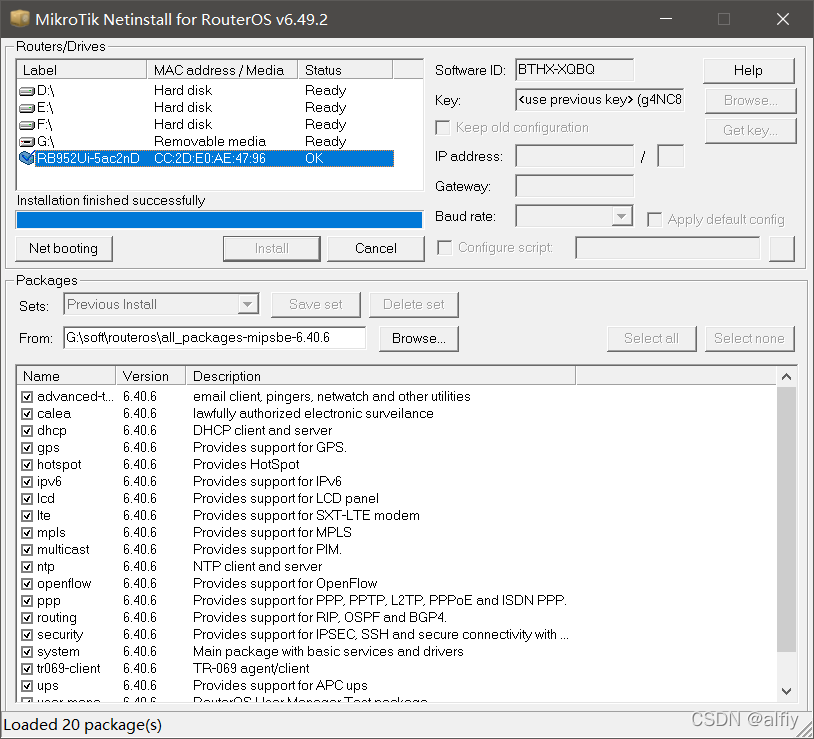Enable Keep old configuration checkbox
Image resolution: width=814 pixels, height=739 pixels.
[443, 128]
